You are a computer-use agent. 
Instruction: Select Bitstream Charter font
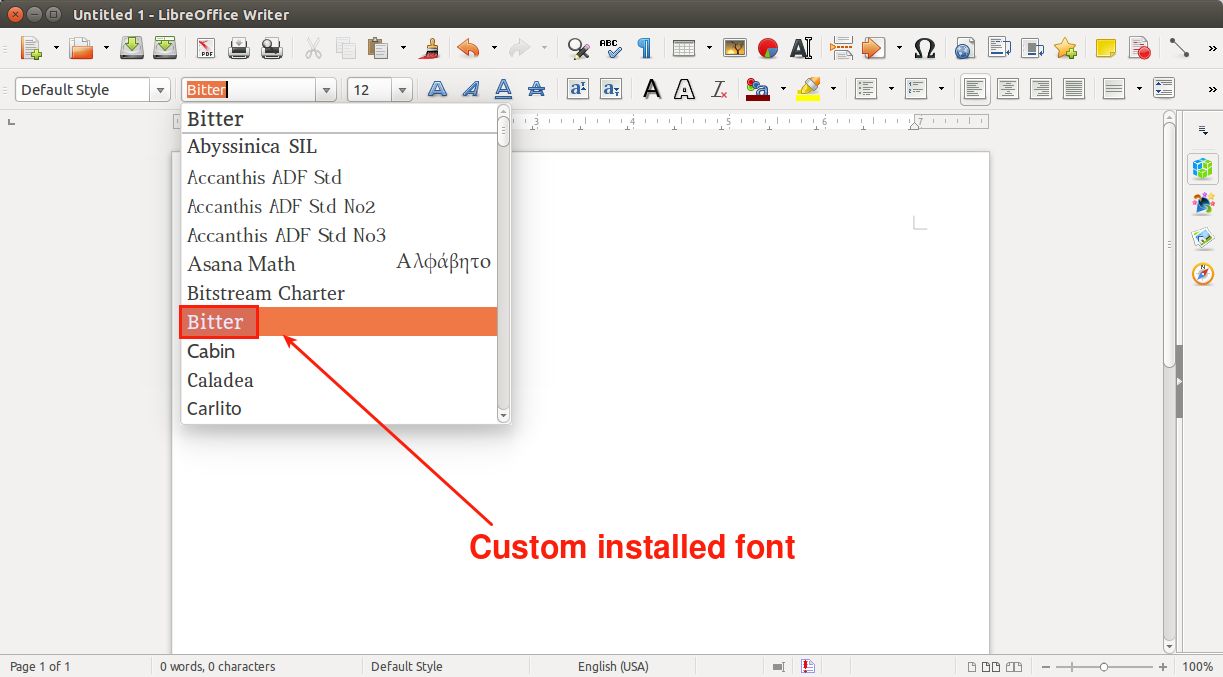(x=339, y=293)
